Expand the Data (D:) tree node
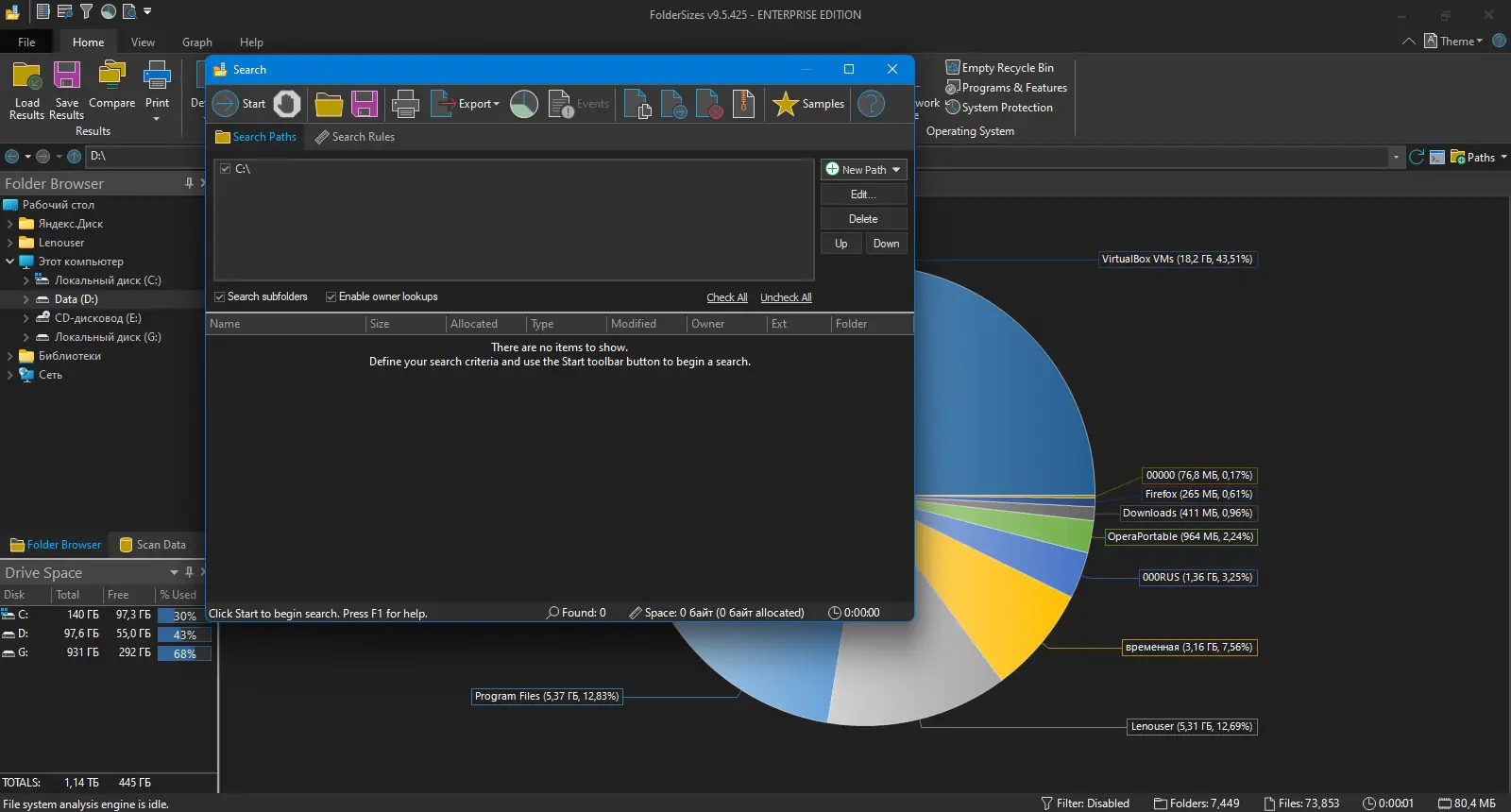This screenshot has height=812, width=1511. click(x=25, y=299)
